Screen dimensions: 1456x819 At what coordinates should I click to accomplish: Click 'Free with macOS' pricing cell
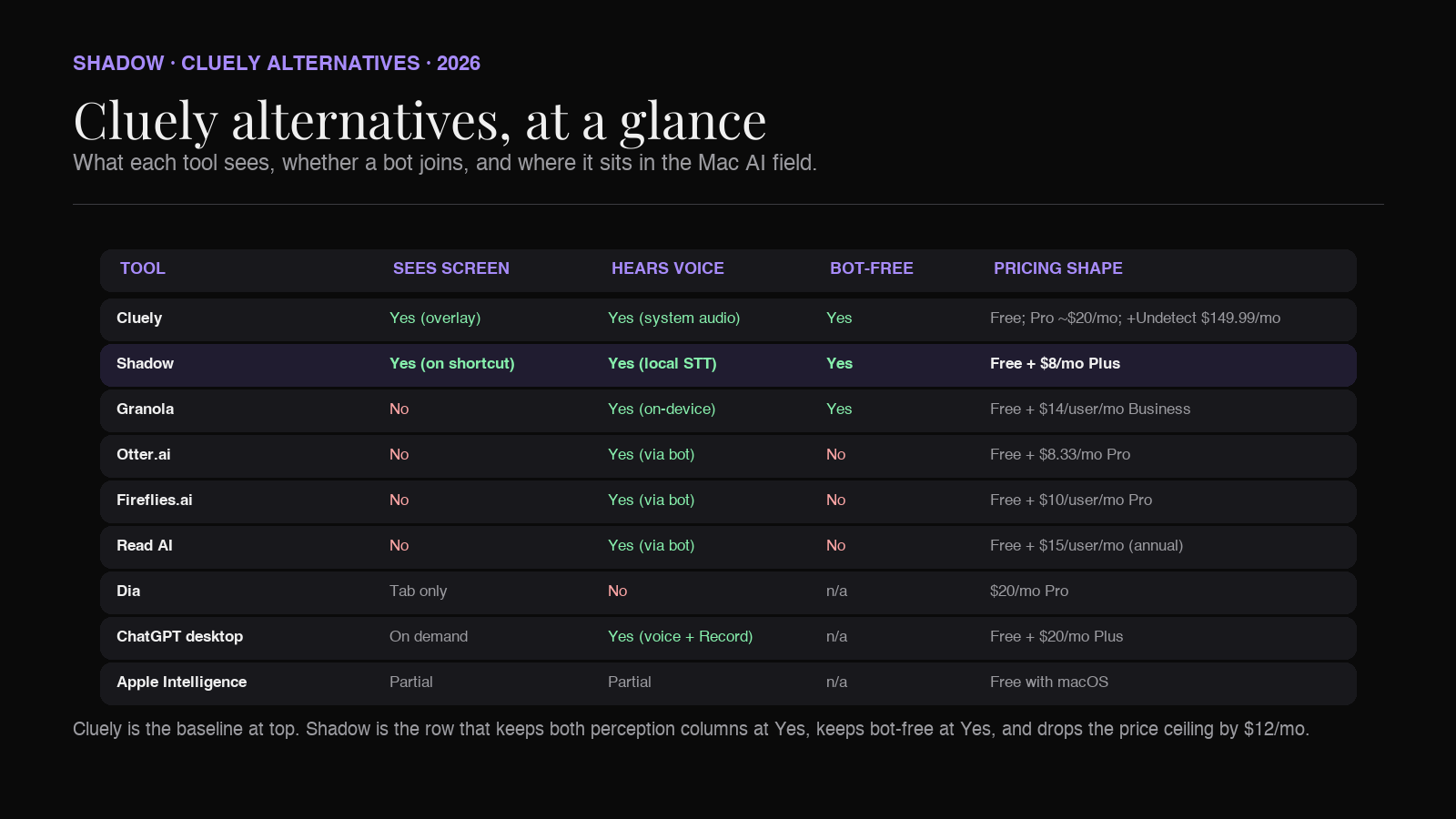point(1049,682)
